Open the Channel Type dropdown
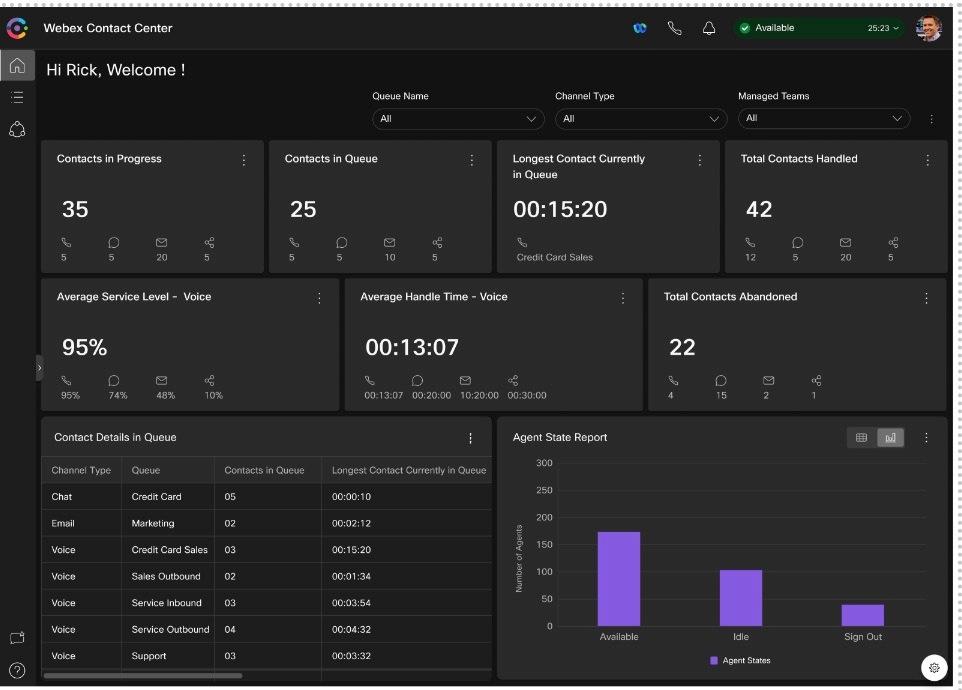962x690 pixels. 640,118
